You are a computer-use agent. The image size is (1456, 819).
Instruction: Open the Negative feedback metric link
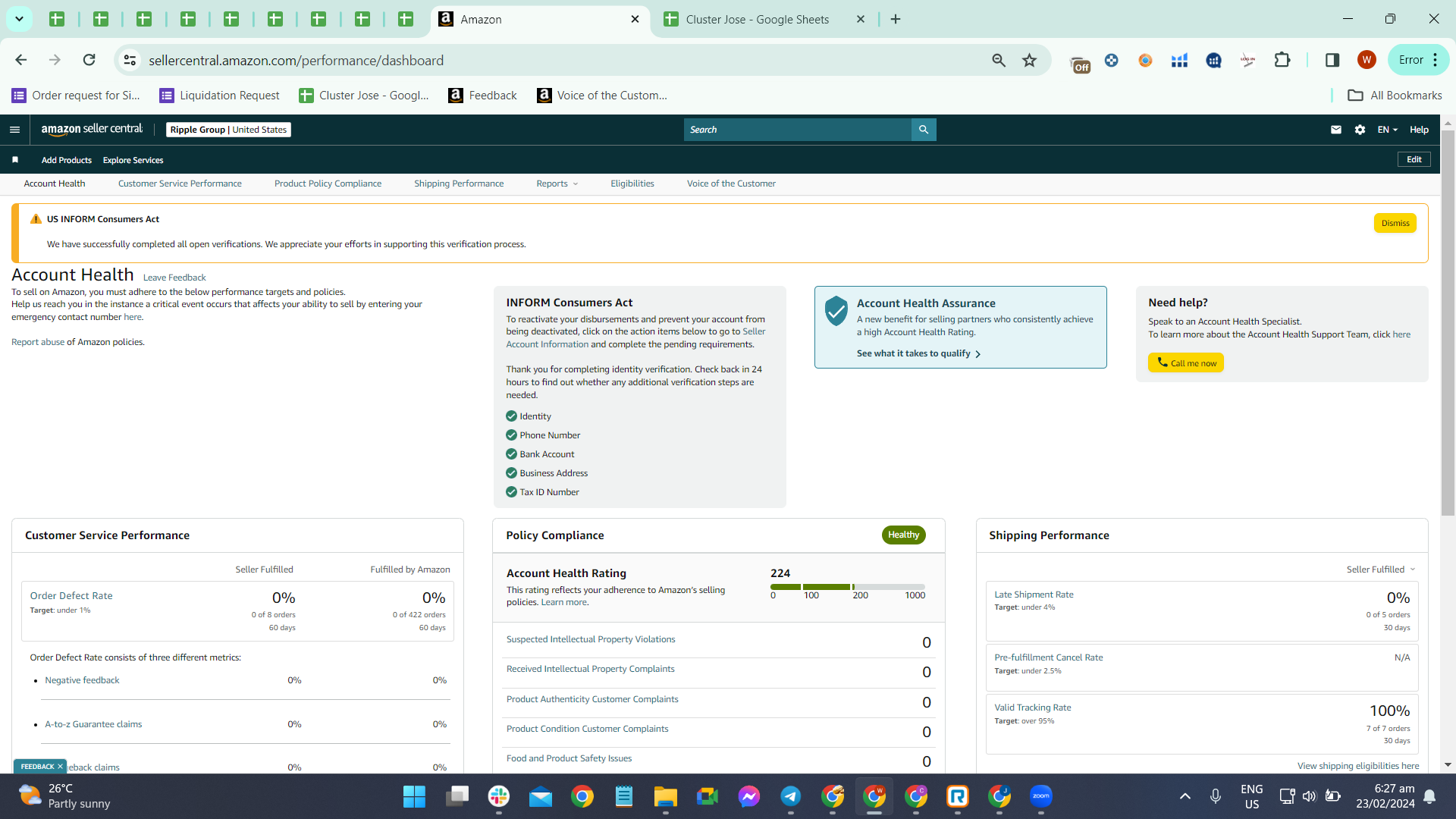[x=82, y=680]
